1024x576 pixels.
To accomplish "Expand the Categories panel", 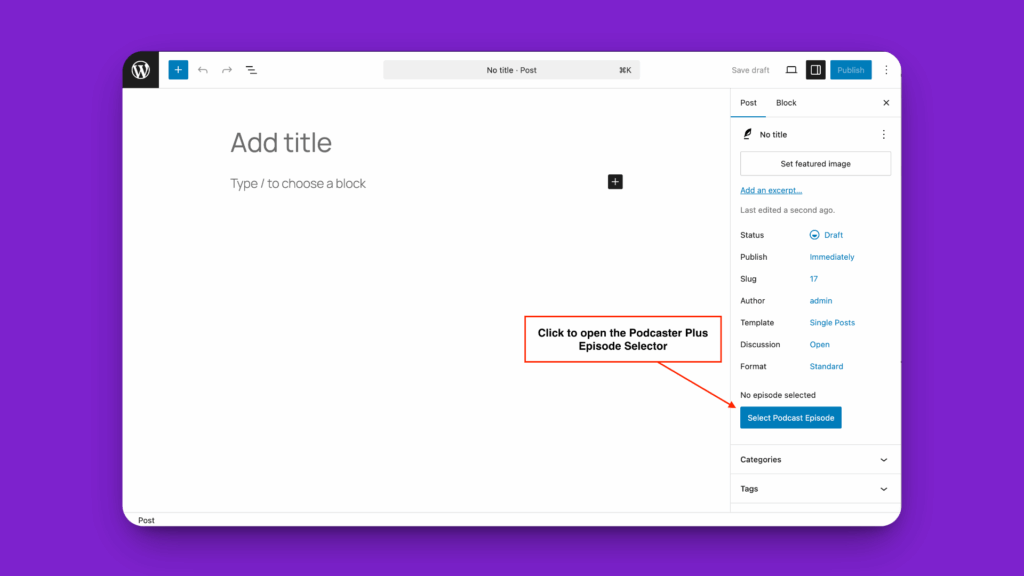I will coord(815,460).
